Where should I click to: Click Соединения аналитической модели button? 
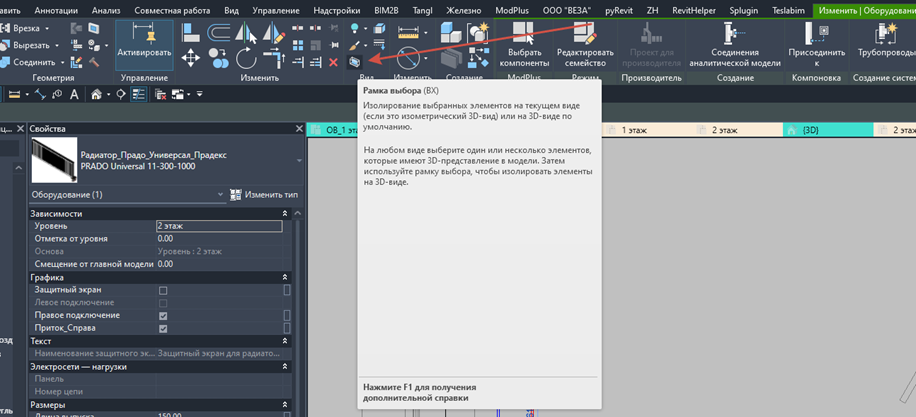pos(734,45)
